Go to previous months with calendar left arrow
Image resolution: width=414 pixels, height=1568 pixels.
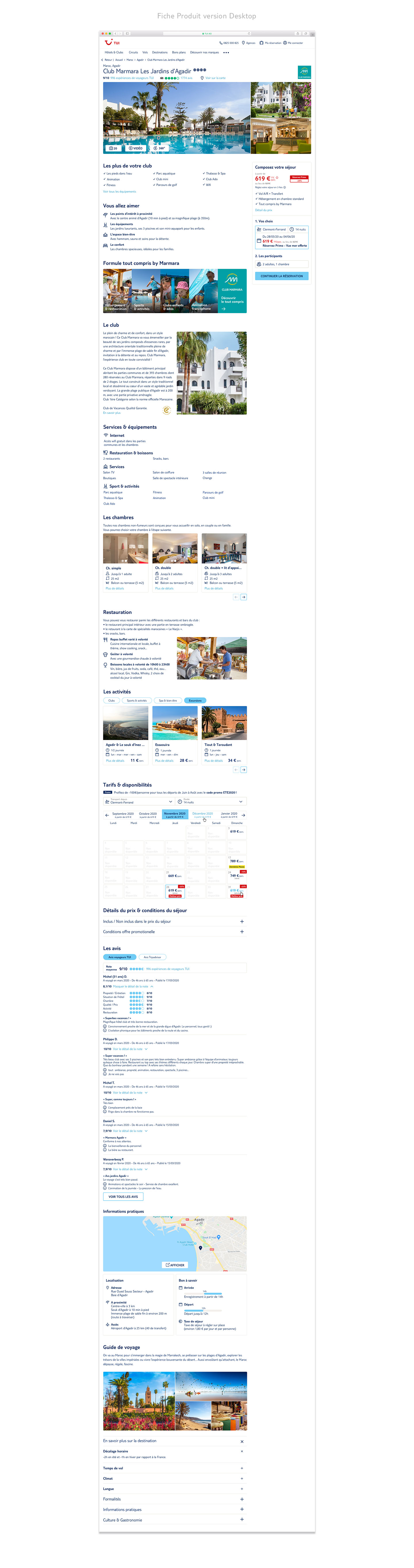(107, 815)
